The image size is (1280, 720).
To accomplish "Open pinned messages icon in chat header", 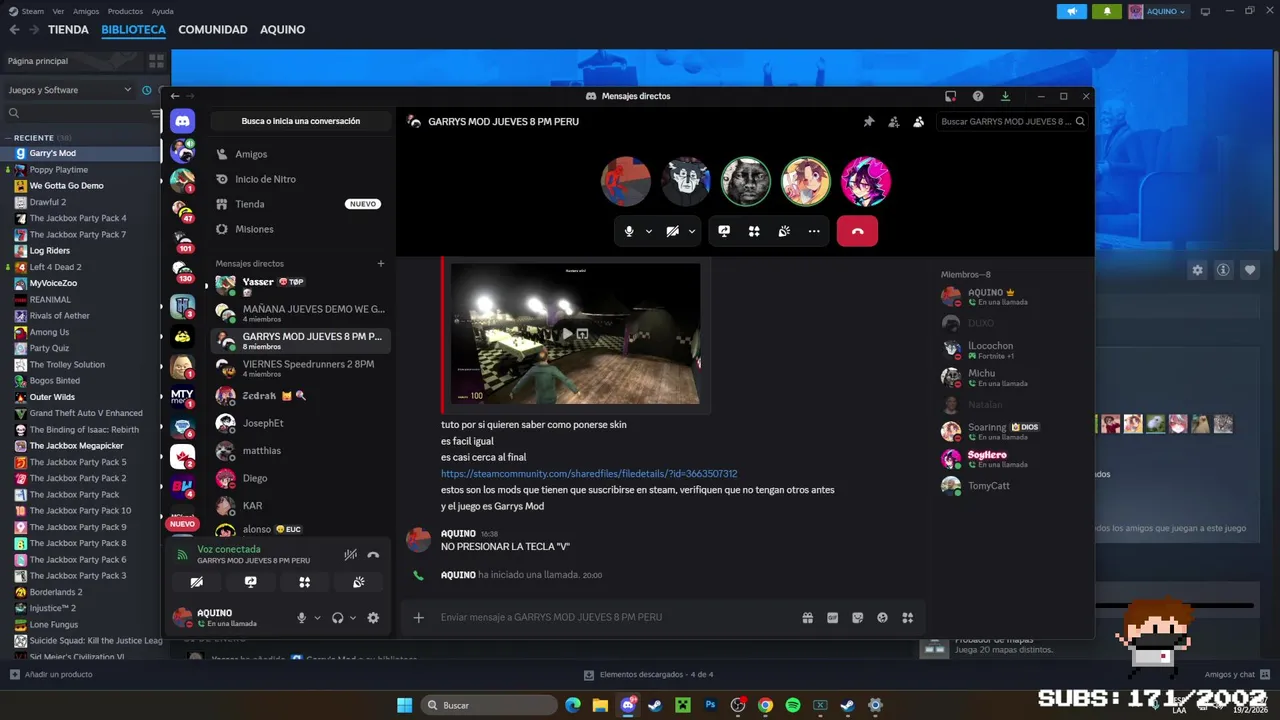I will click(869, 122).
